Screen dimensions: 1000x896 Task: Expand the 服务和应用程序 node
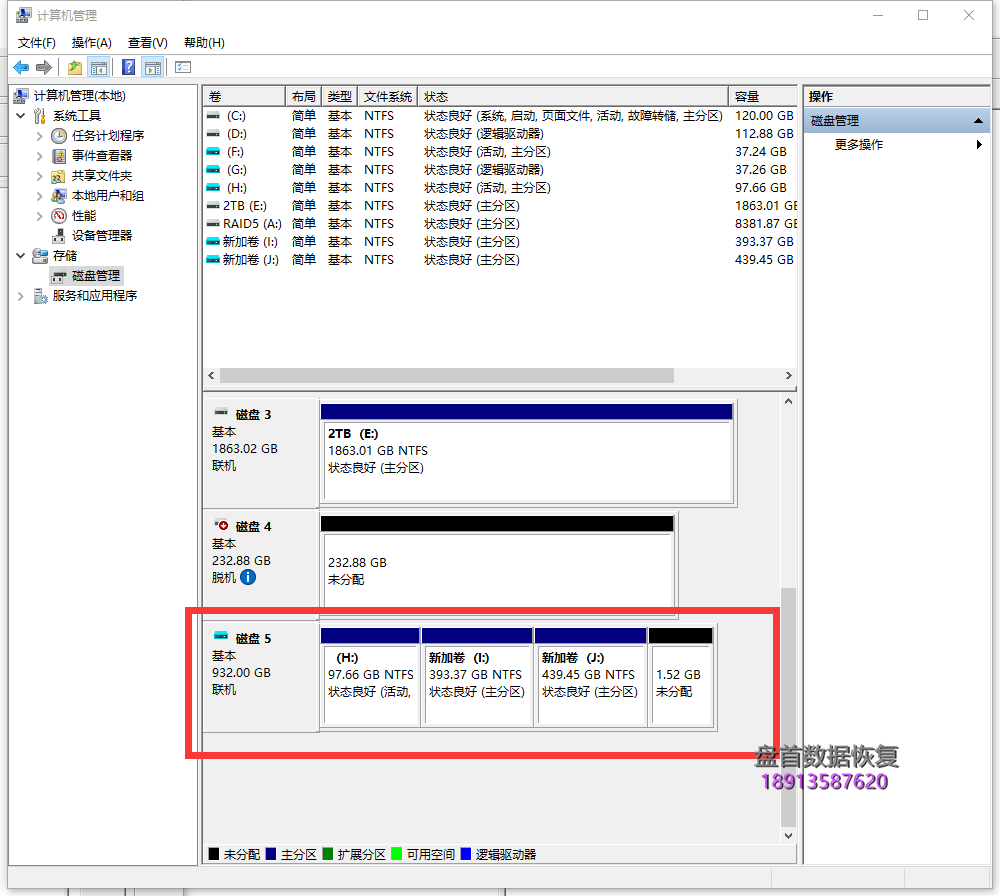coord(21,296)
